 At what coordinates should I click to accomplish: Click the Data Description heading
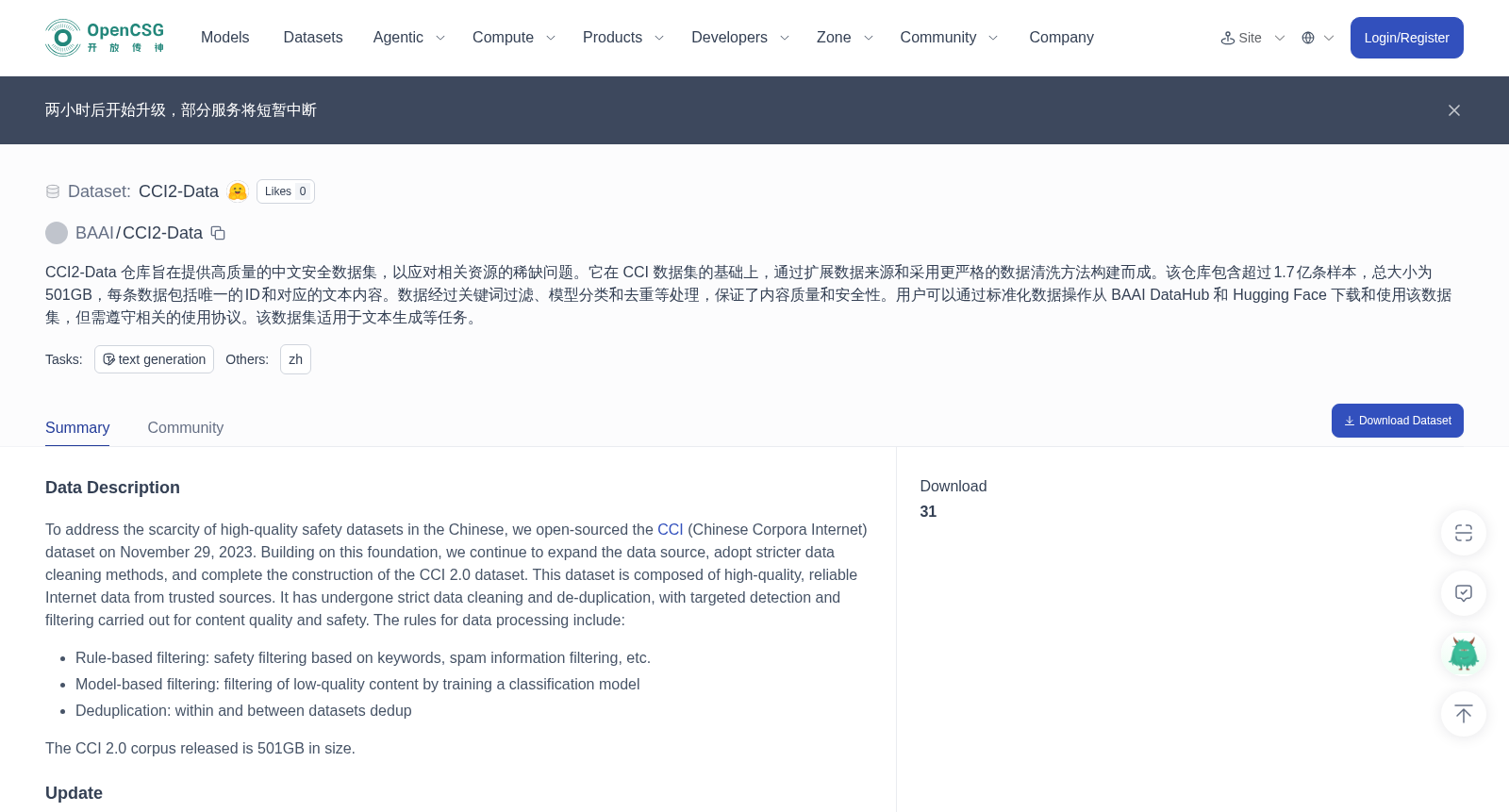point(112,488)
